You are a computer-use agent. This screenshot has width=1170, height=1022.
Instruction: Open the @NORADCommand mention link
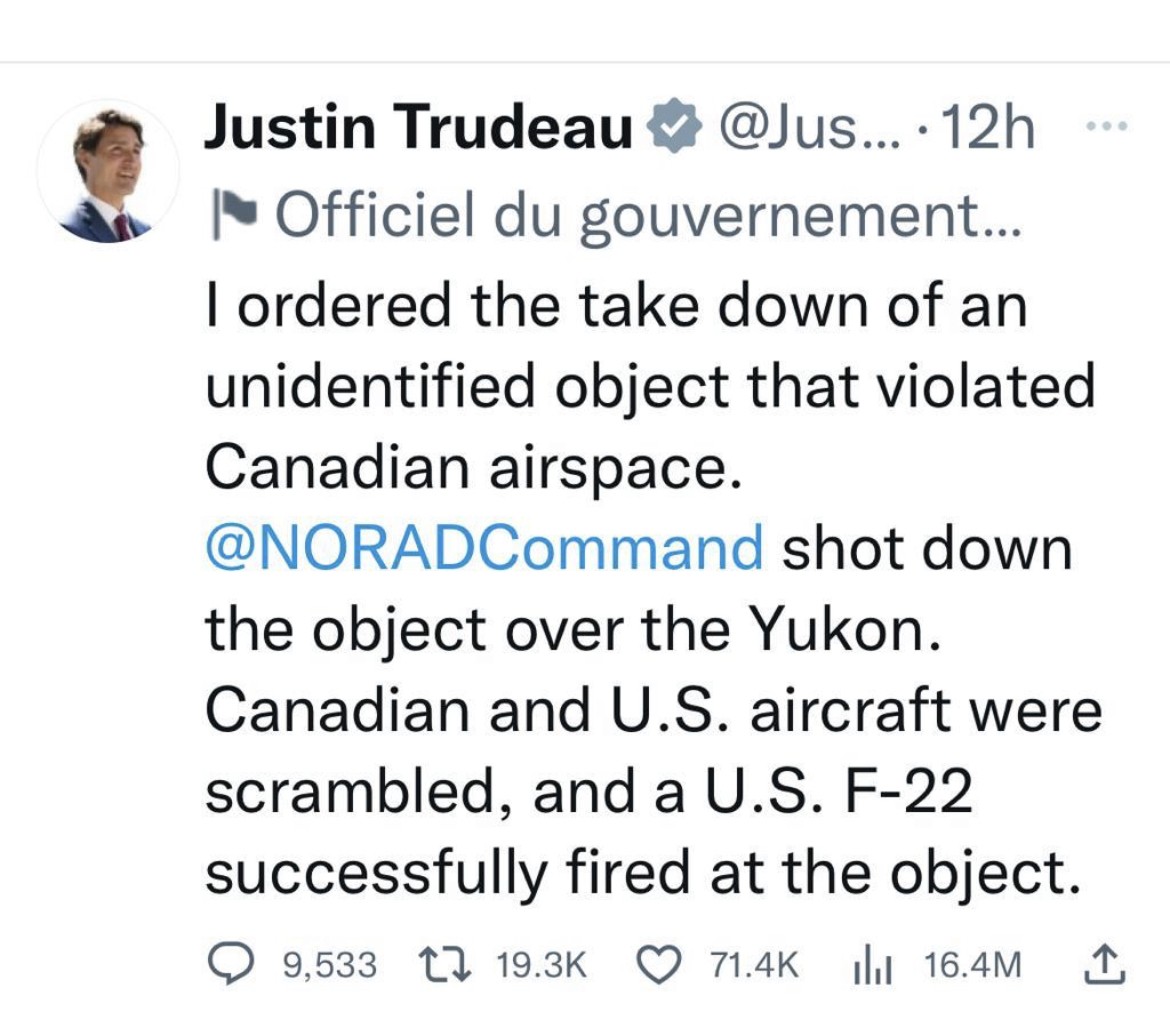click(484, 548)
